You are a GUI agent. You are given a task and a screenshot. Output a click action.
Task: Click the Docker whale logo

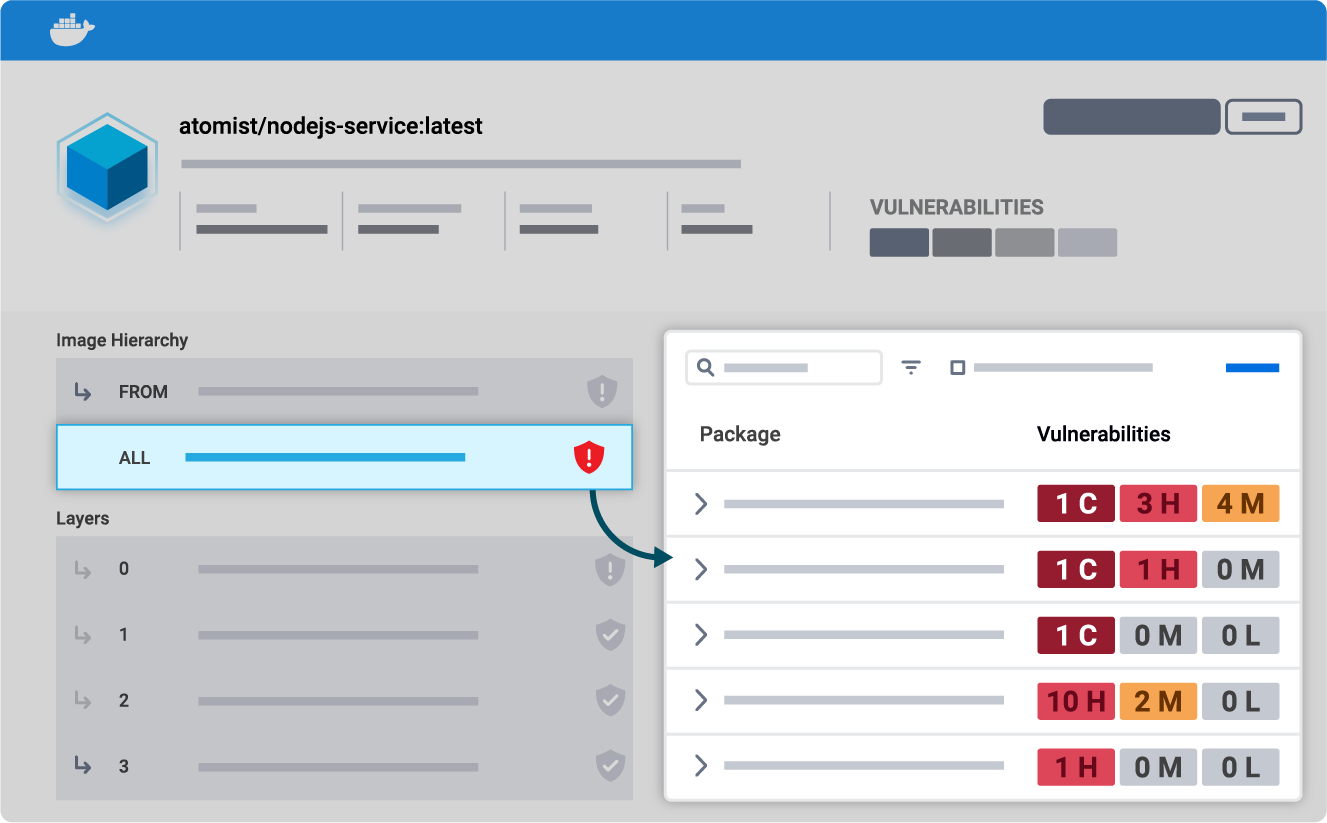(x=72, y=30)
